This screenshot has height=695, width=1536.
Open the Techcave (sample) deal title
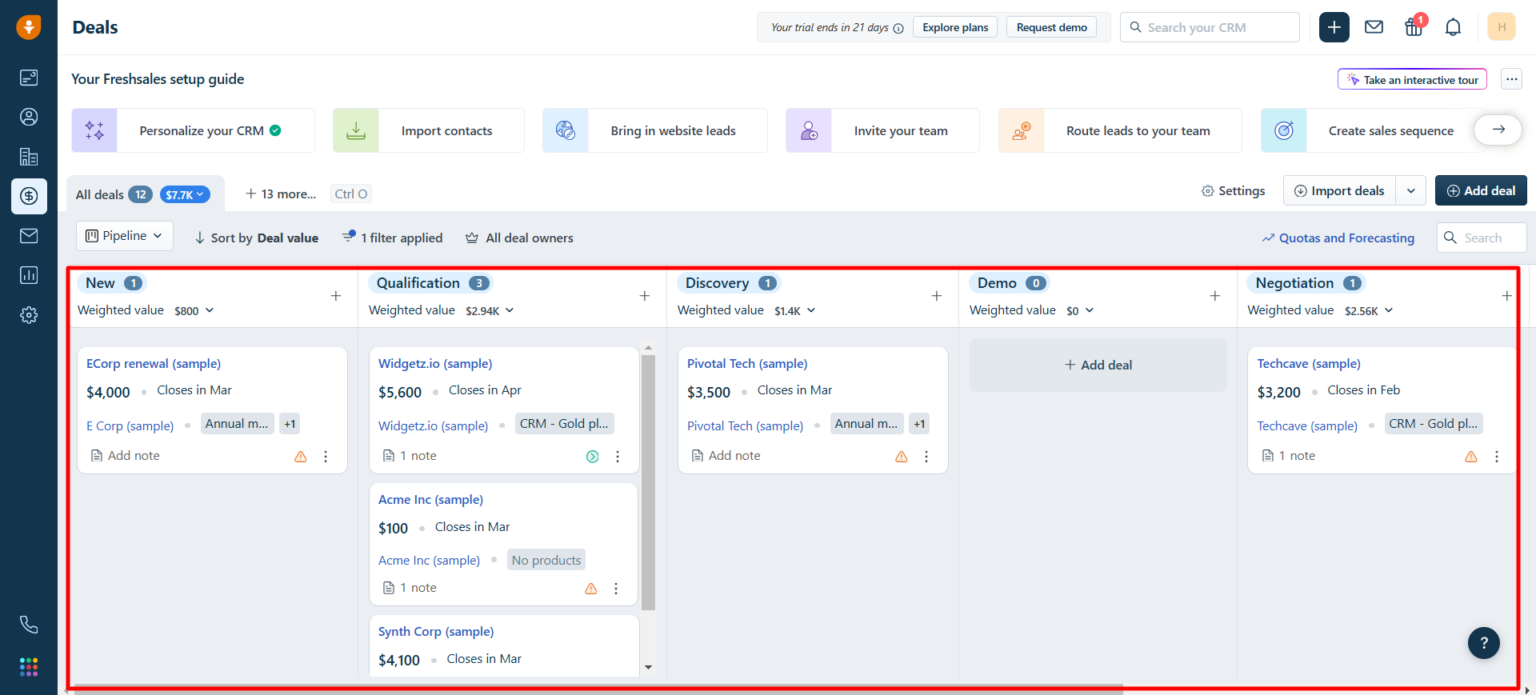tap(1309, 364)
